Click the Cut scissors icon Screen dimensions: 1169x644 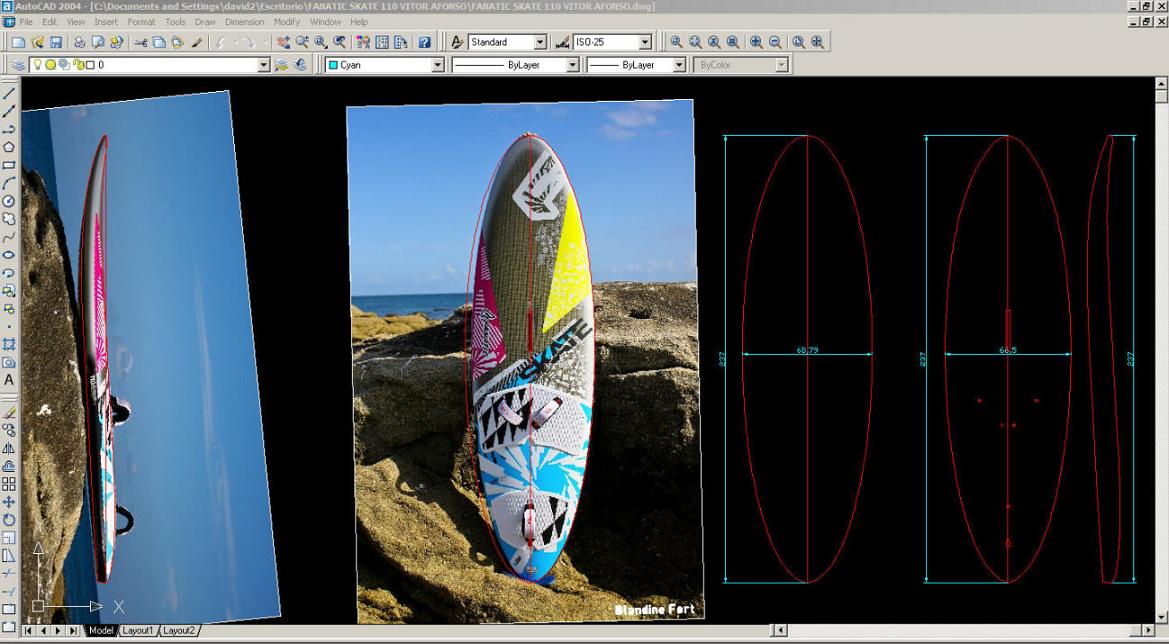click(x=140, y=42)
